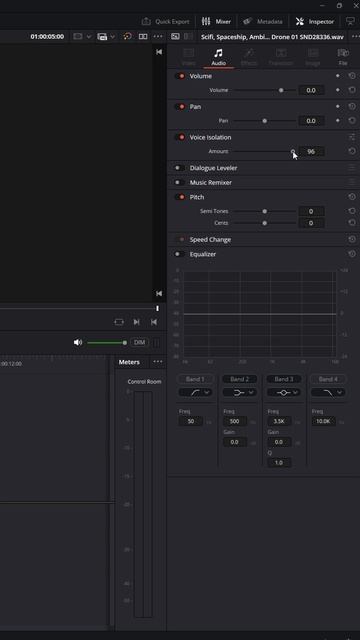Open the File inspector tab

click(x=343, y=57)
